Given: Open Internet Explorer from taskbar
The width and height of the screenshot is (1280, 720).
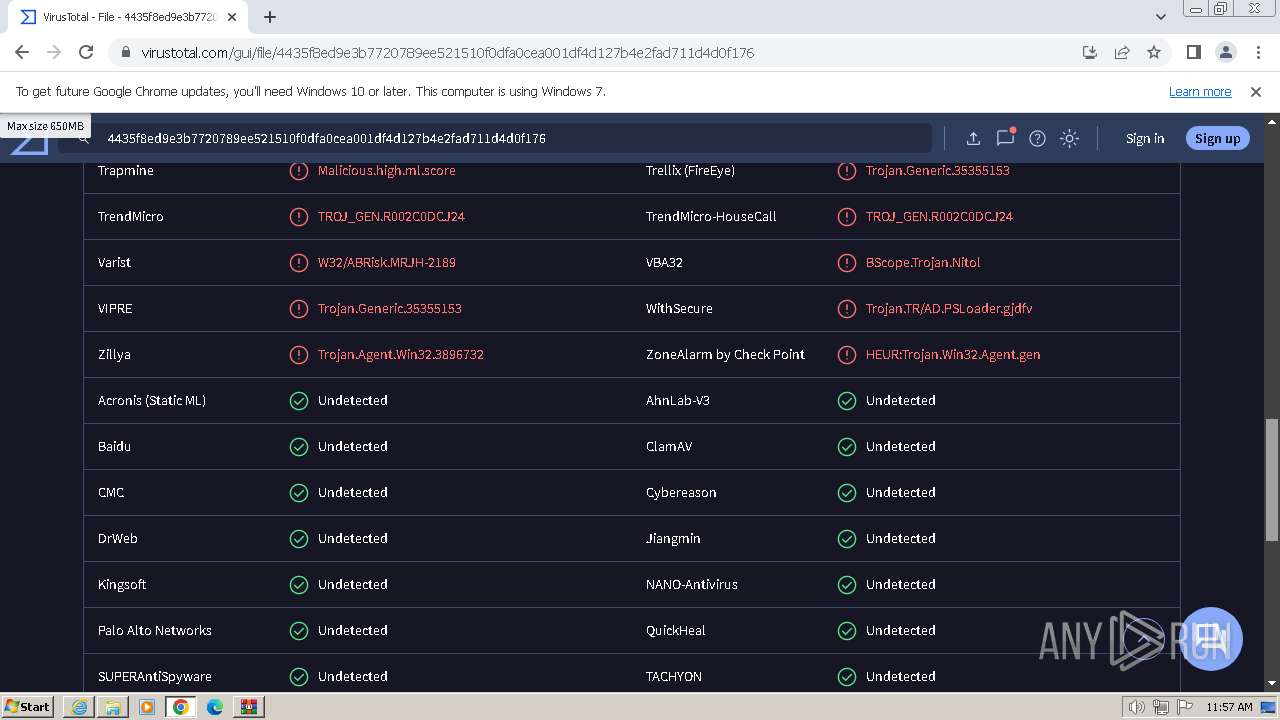Looking at the screenshot, I should [x=79, y=707].
